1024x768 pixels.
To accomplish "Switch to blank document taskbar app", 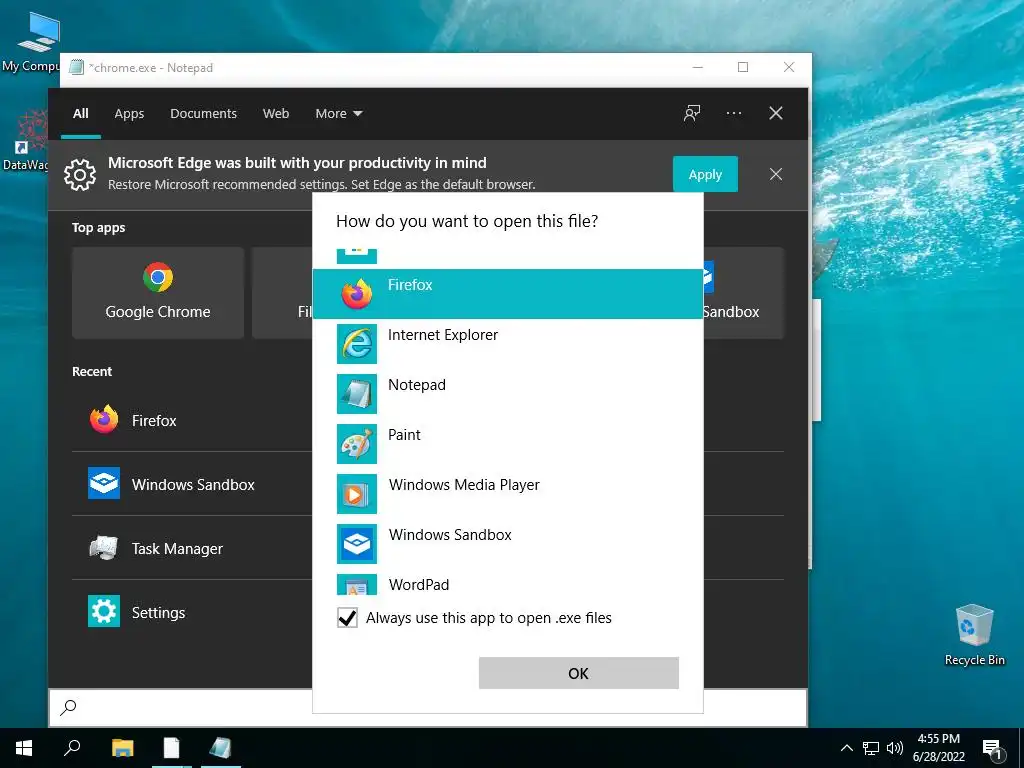I will (171, 748).
